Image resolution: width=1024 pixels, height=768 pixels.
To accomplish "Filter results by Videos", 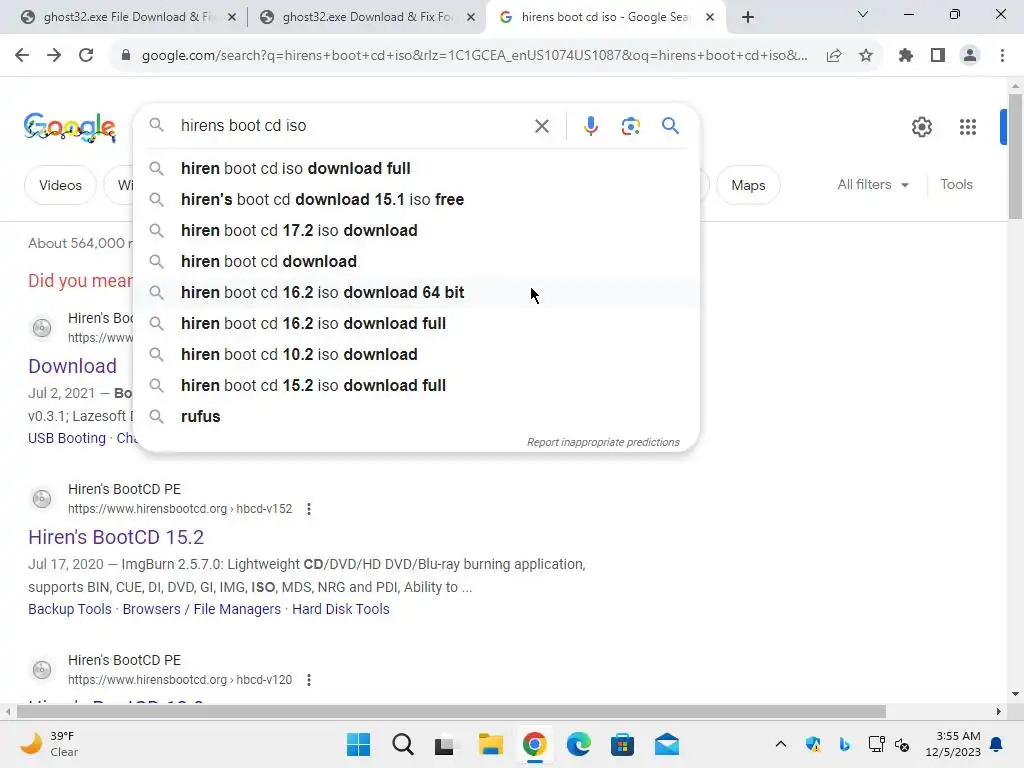I will point(60,185).
